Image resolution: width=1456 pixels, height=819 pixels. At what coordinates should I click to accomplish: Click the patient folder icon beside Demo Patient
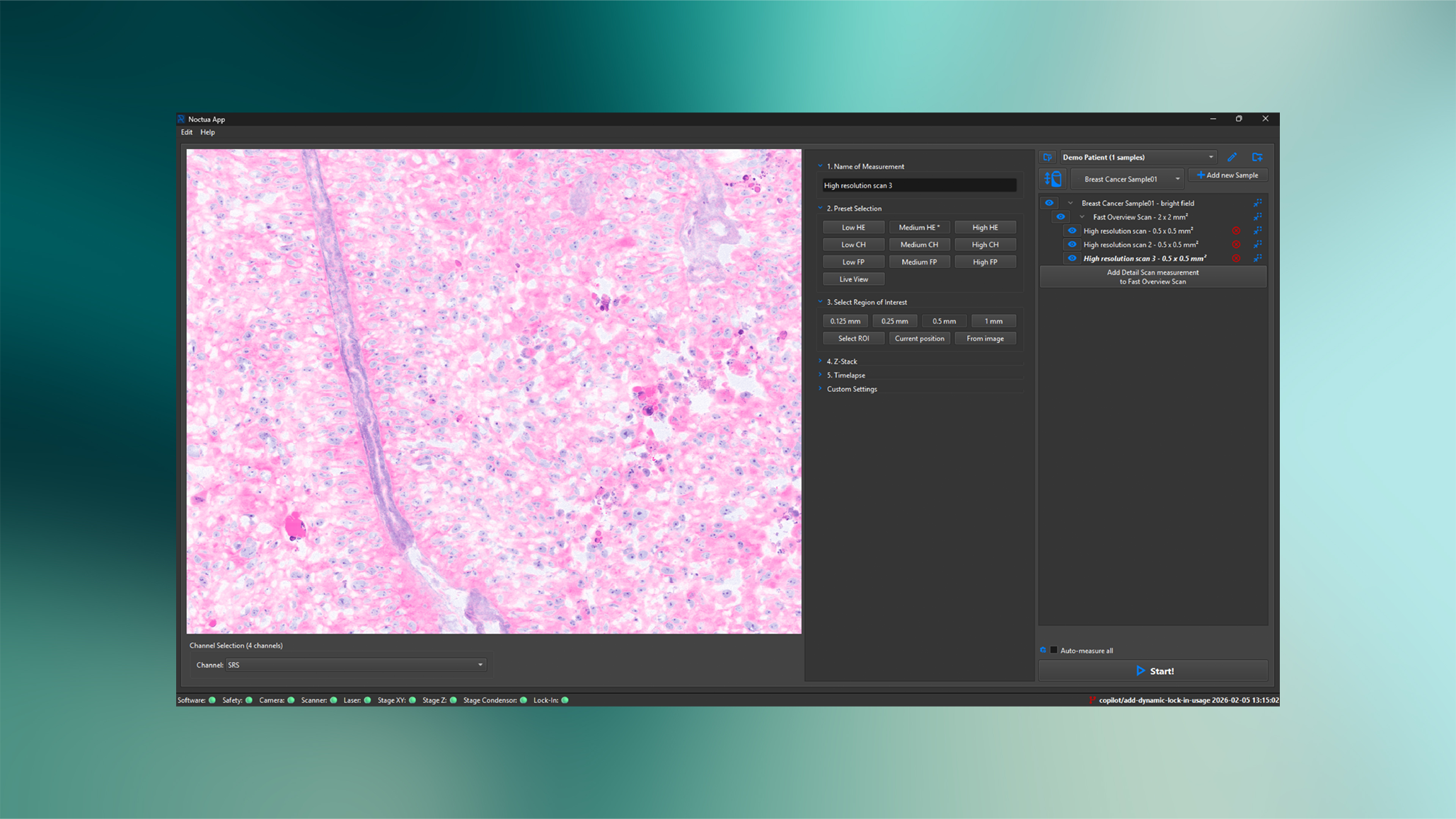coord(1048,157)
